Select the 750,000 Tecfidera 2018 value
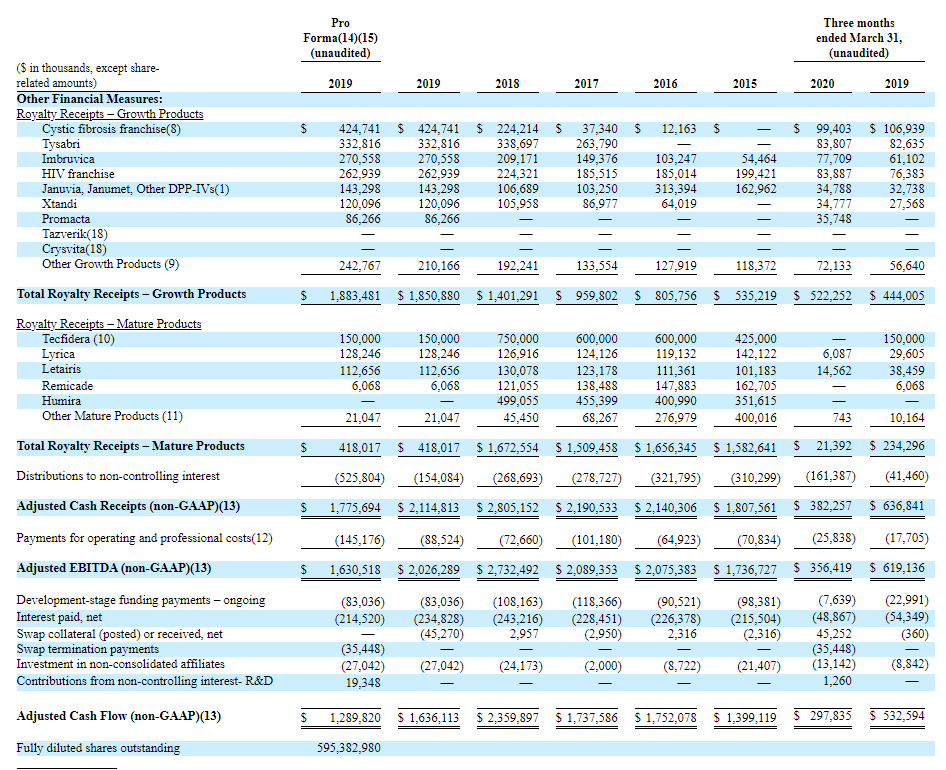This screenshot has width=946, height=770. point(518,339)
